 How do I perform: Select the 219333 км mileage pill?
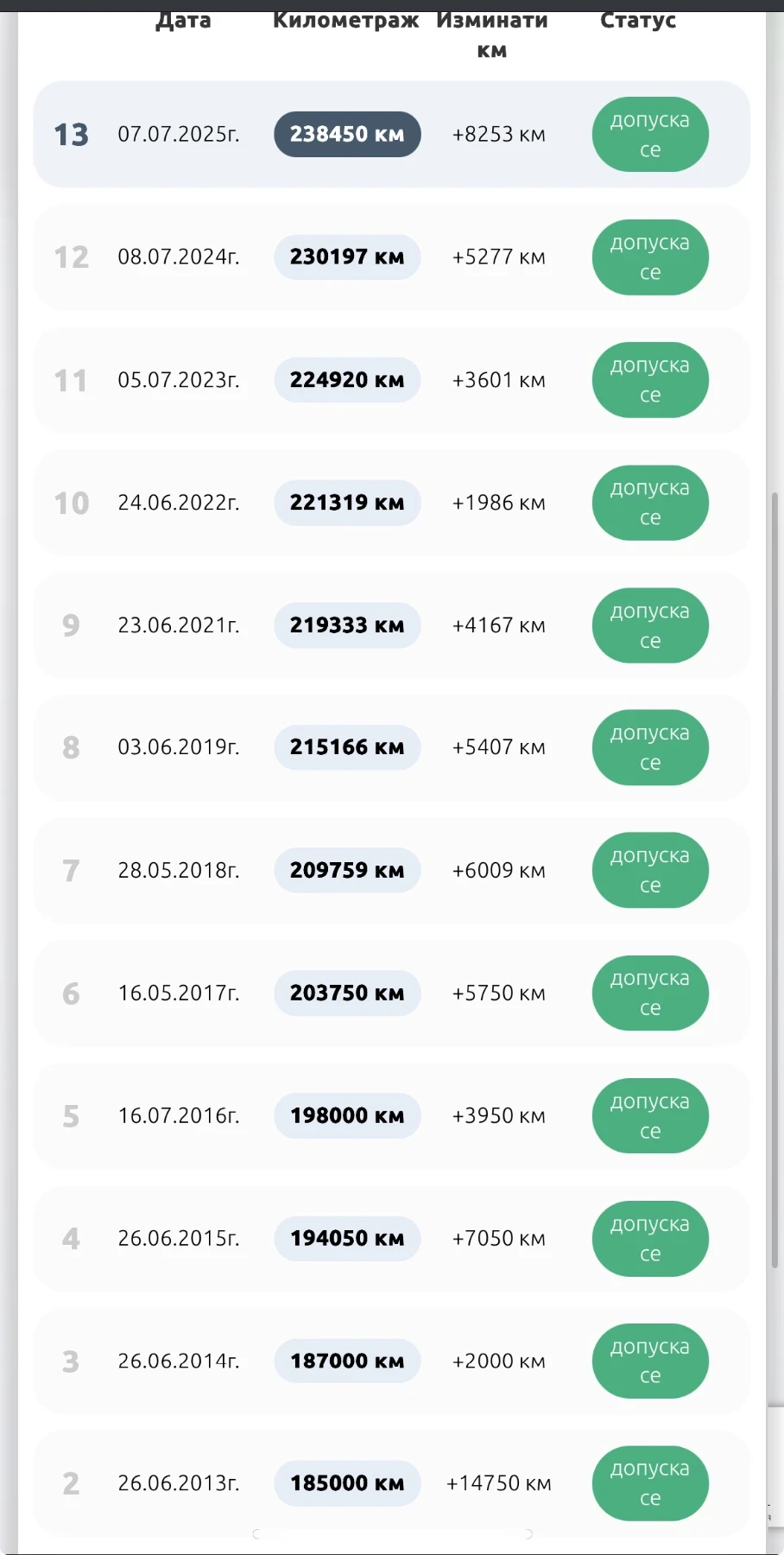tap(347, 625)
